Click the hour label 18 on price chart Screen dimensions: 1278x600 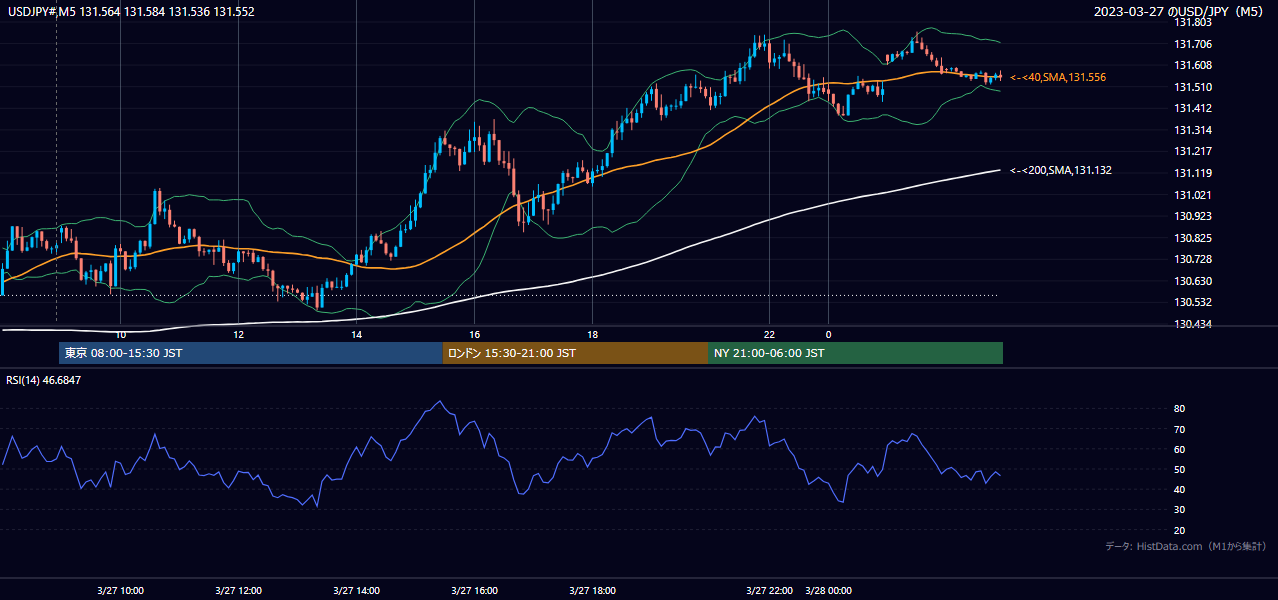pyautogui.click(x=592, y=334)
